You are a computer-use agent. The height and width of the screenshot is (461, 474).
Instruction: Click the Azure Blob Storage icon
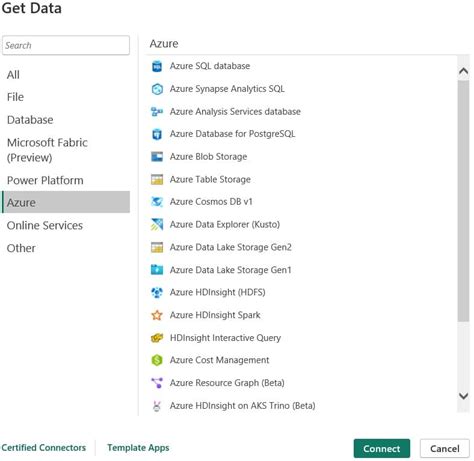pyautogui.click(x=157, y=157)
